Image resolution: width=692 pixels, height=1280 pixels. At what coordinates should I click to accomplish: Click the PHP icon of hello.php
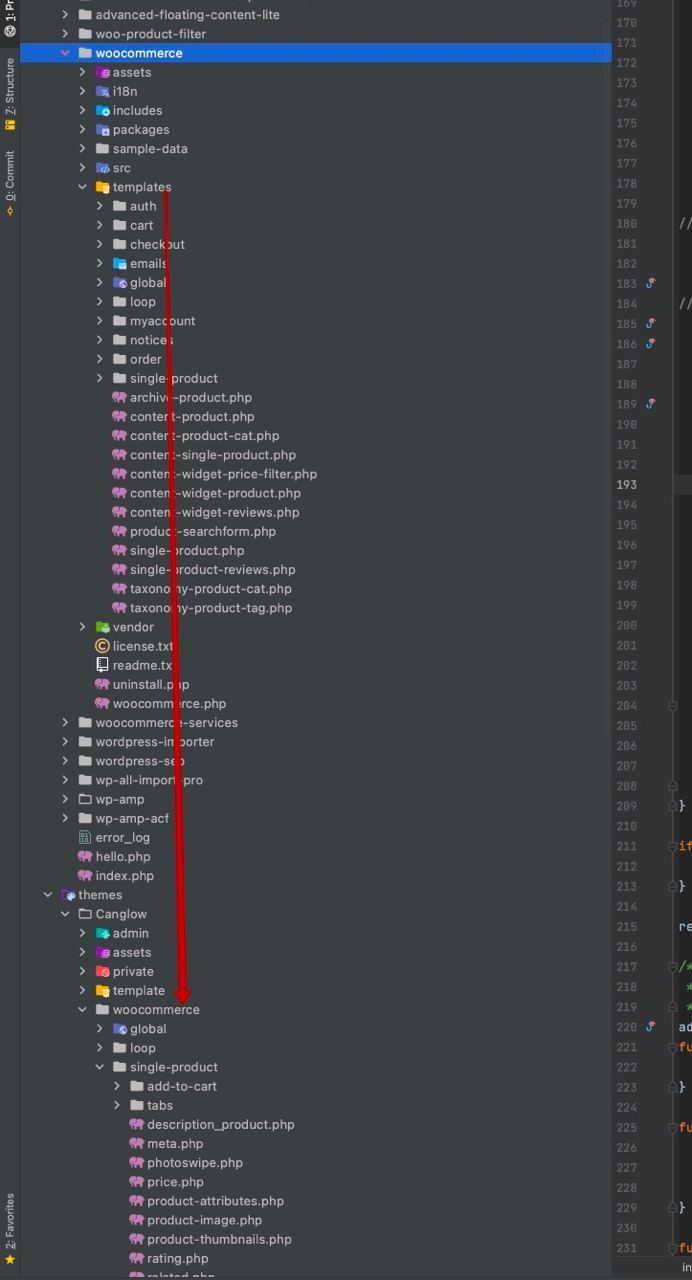(85, 856)
